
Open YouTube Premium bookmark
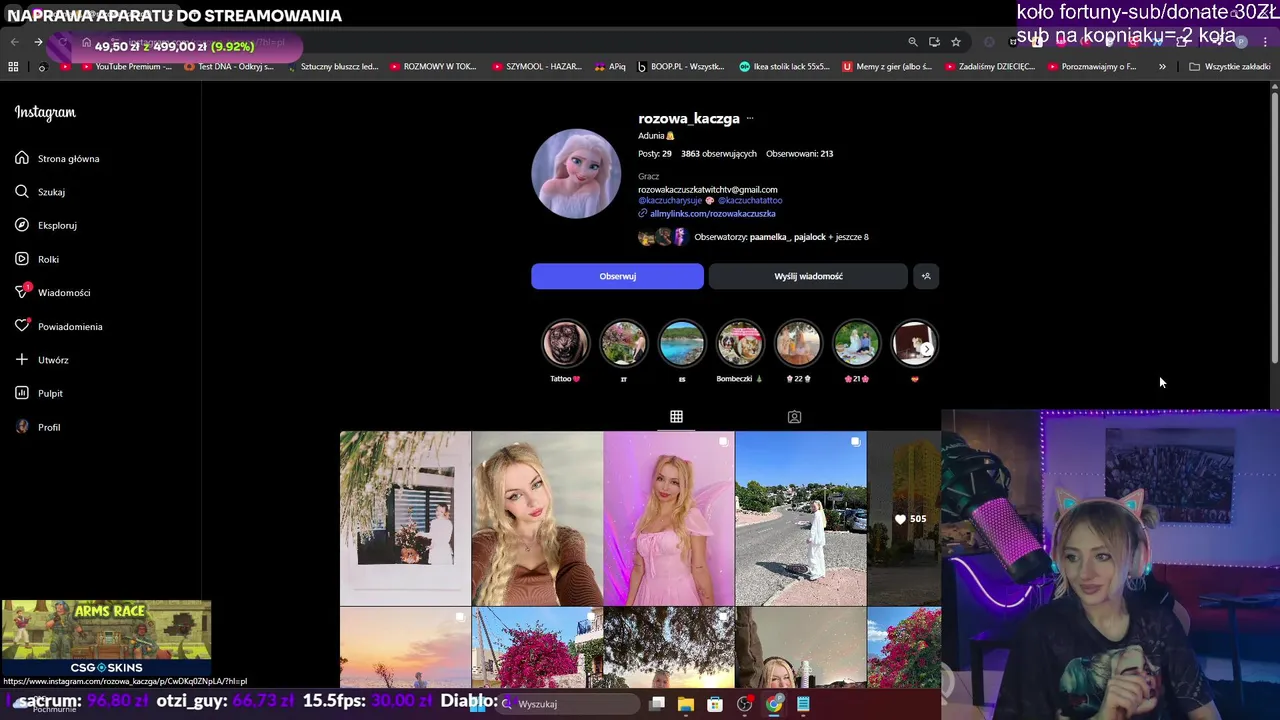click(125, 67)
